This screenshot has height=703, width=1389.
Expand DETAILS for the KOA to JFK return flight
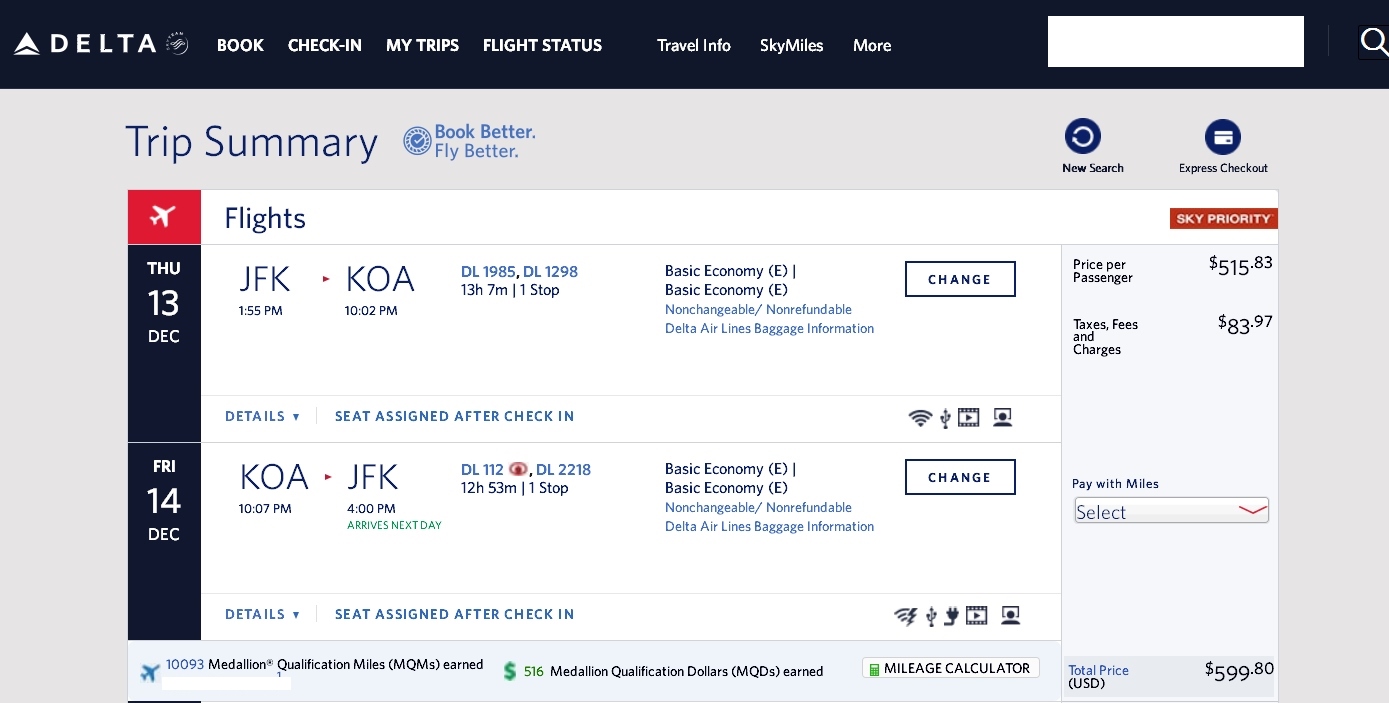coord(262,614)
